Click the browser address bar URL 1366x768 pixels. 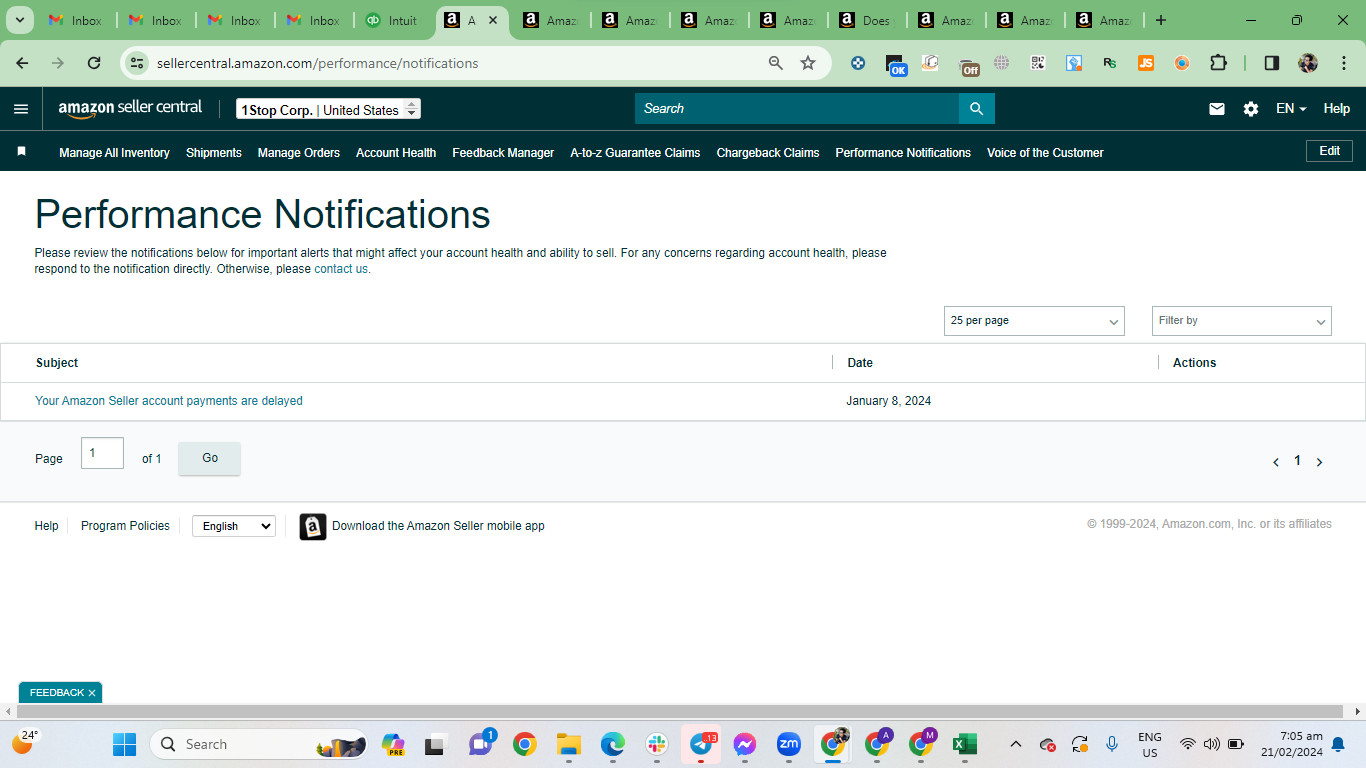318,63
